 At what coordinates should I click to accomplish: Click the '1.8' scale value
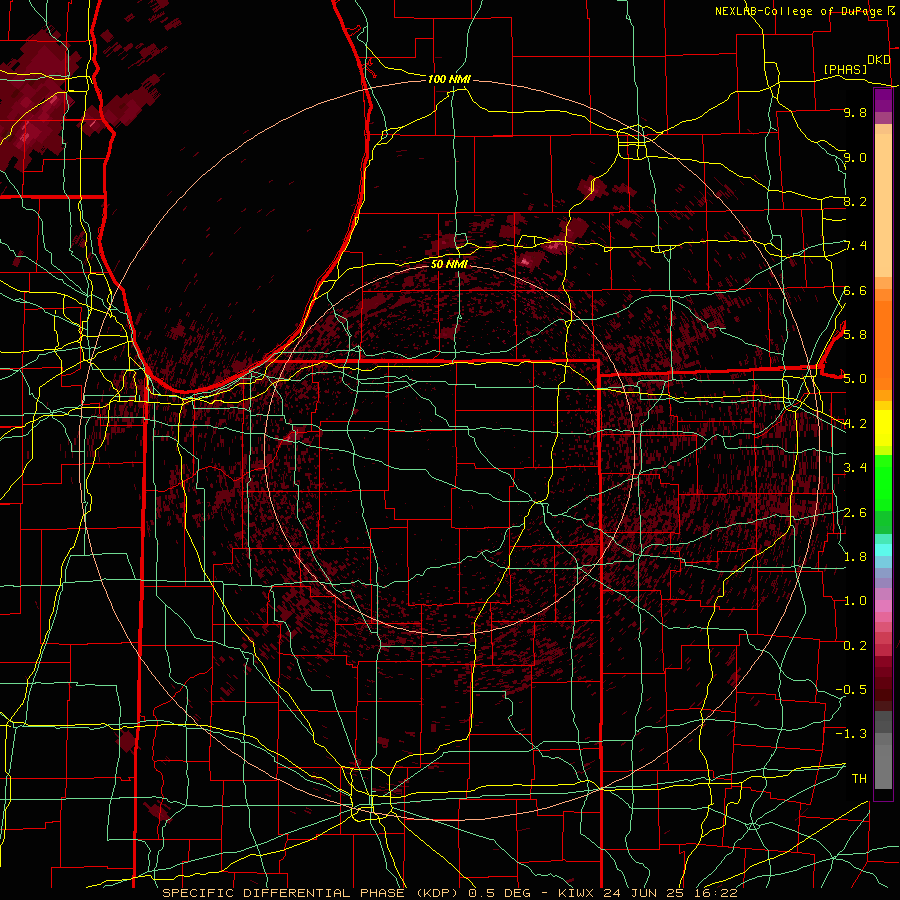pos(855,557)
